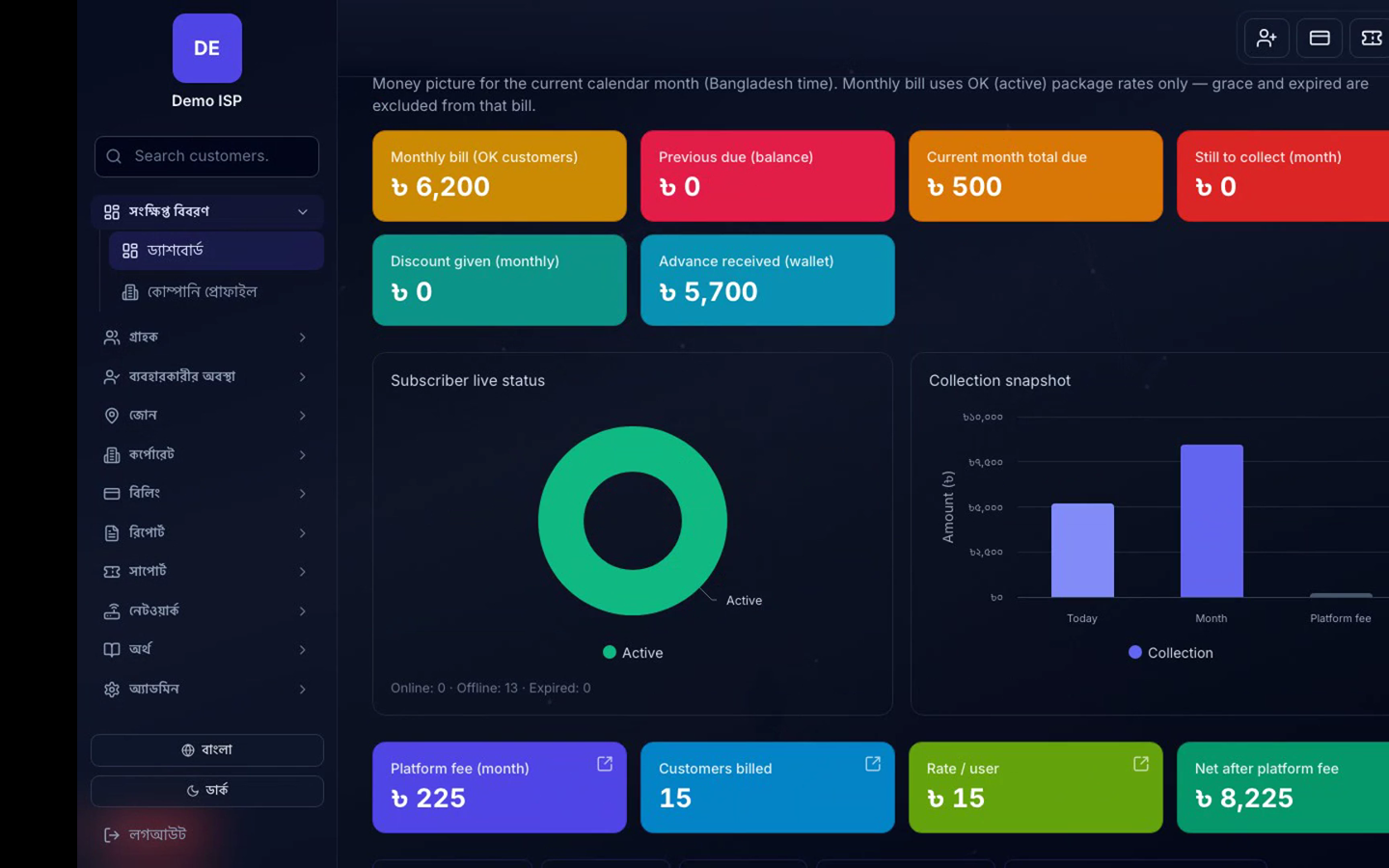This screenshot has height=868, width=1389.
Task: Click the অ্যাডমিন gear icon
Action: [x=112, y=690]
